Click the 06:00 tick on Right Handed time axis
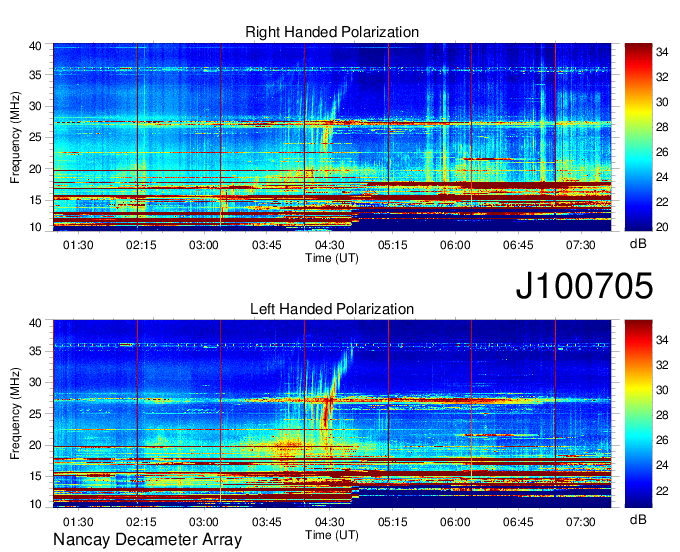The width and height of the screenshot is (680, 552). click(455, 245)
